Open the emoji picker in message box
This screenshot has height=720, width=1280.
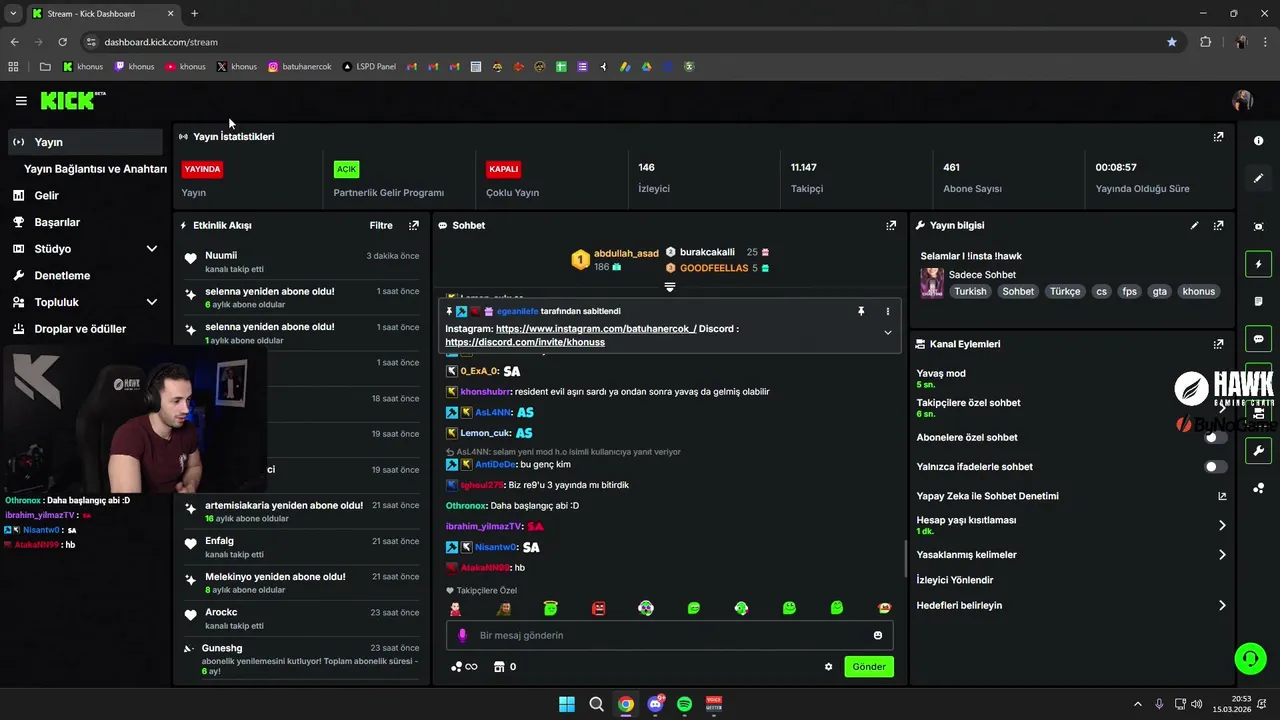[878, 635]
